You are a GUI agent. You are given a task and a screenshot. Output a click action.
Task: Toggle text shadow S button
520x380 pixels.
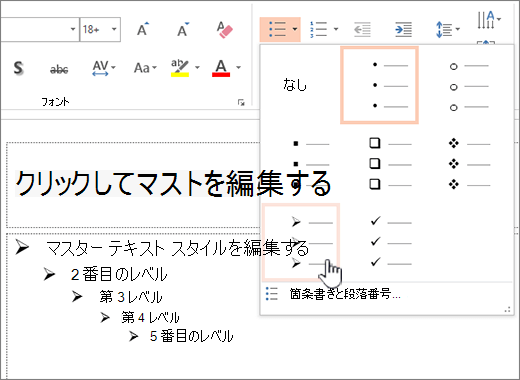point(19,68)
